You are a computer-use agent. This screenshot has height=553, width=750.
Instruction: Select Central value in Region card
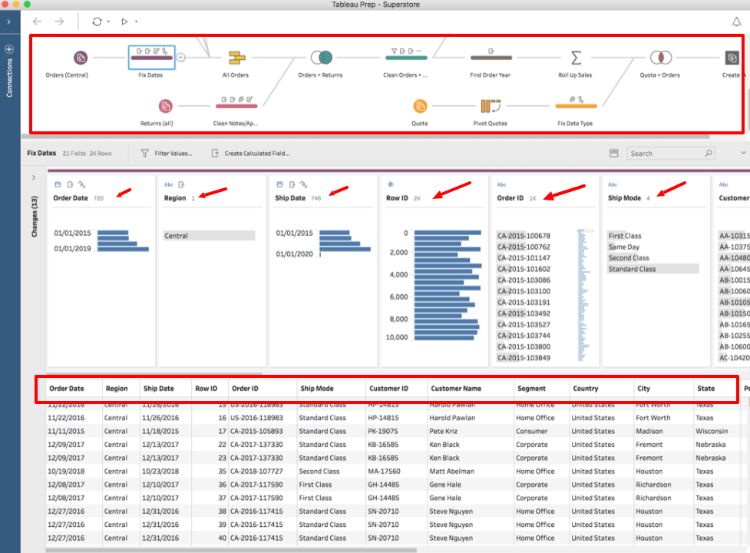209,236
